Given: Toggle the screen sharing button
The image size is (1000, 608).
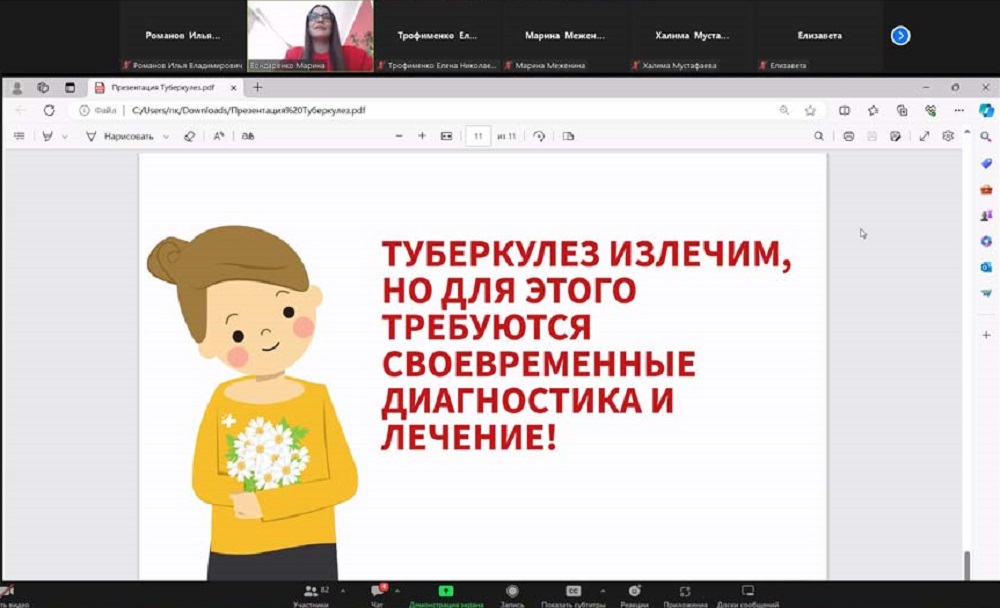Looking at the screenshot, I should [x=446, y=592].
